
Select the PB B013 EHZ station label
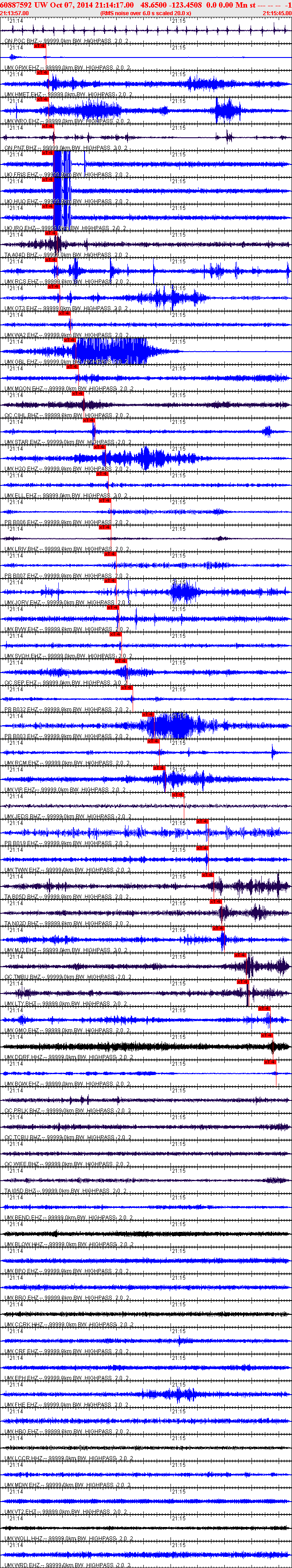(66, 844)
